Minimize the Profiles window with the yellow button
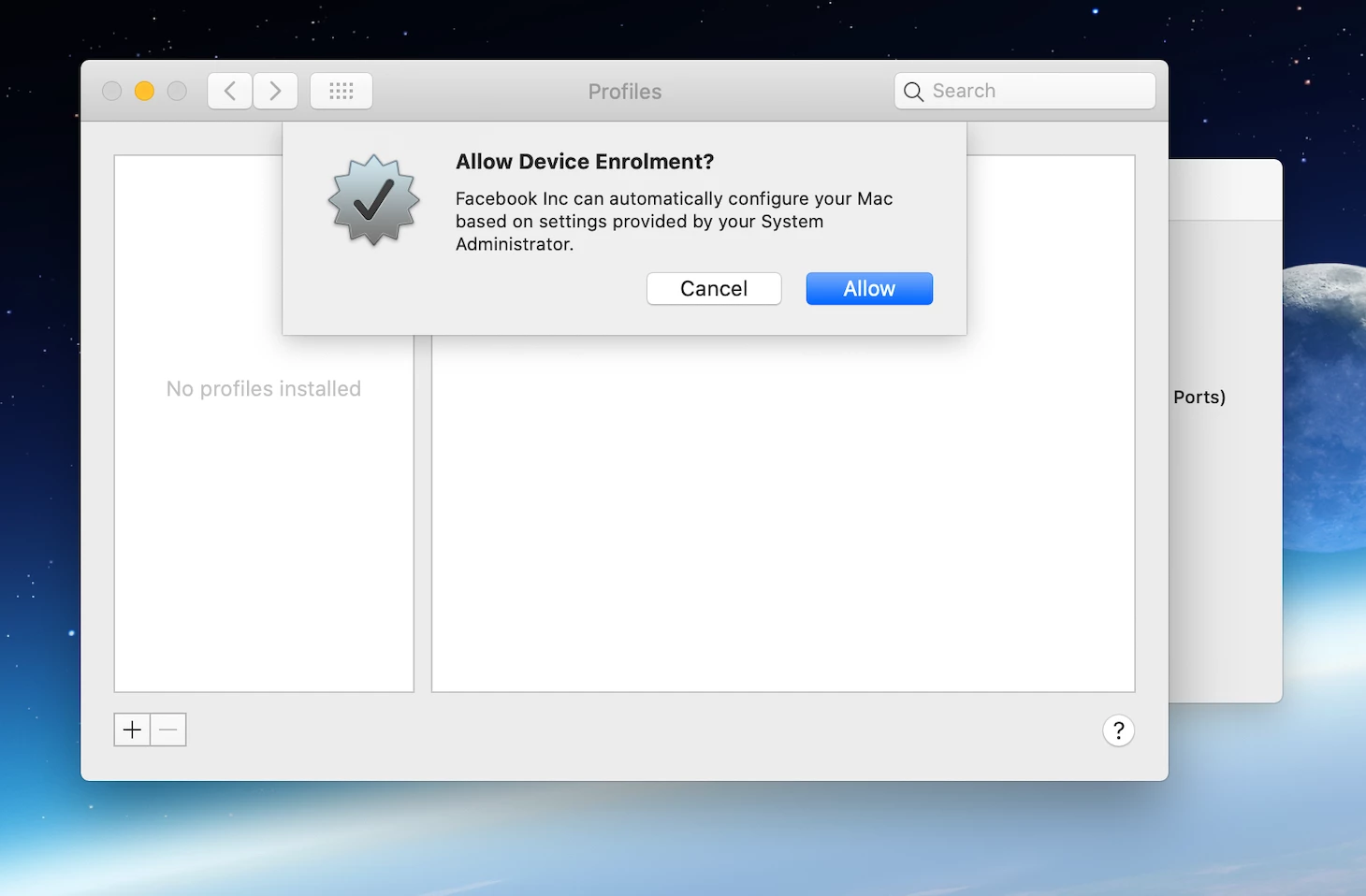 click(x=144, y=91)
